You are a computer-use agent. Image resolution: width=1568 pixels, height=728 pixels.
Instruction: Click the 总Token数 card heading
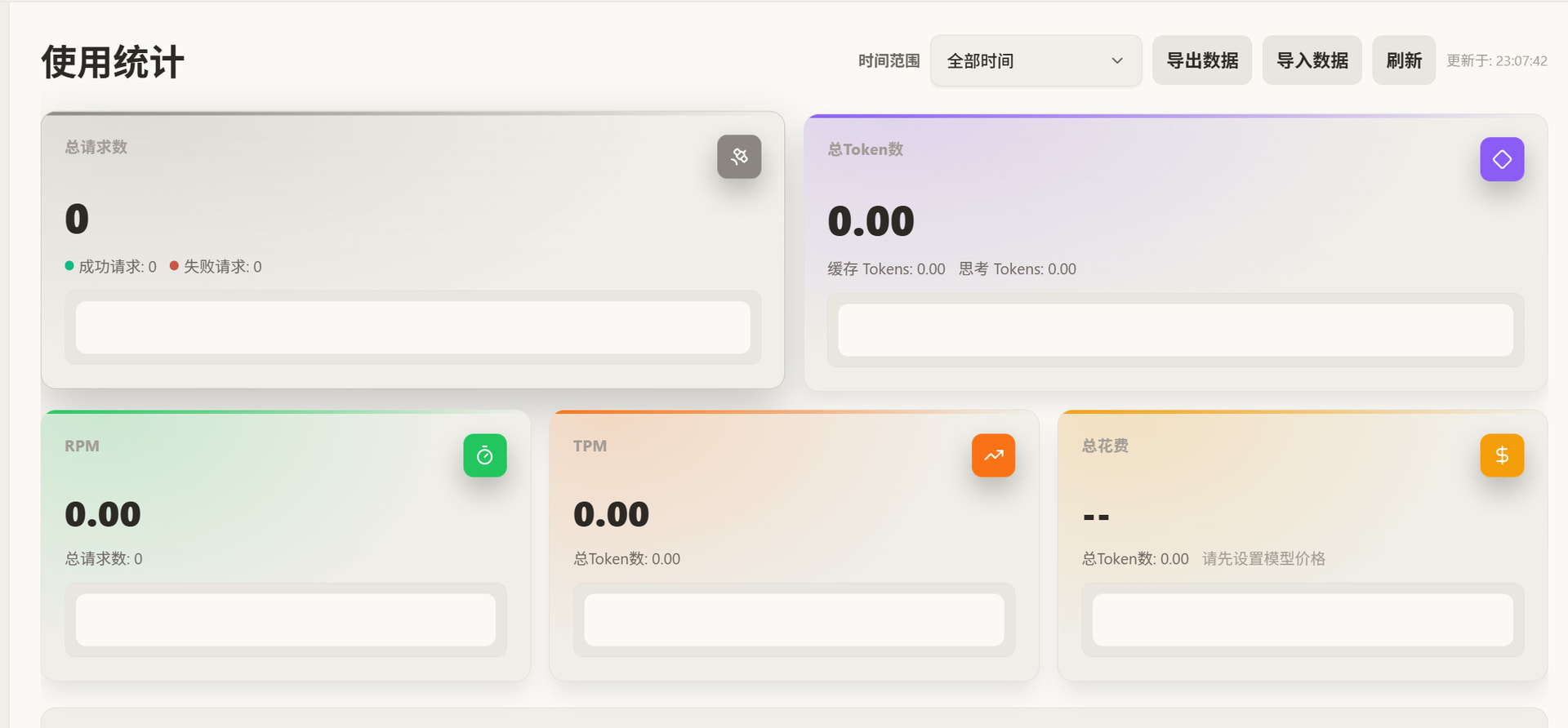tap(866, 149)
